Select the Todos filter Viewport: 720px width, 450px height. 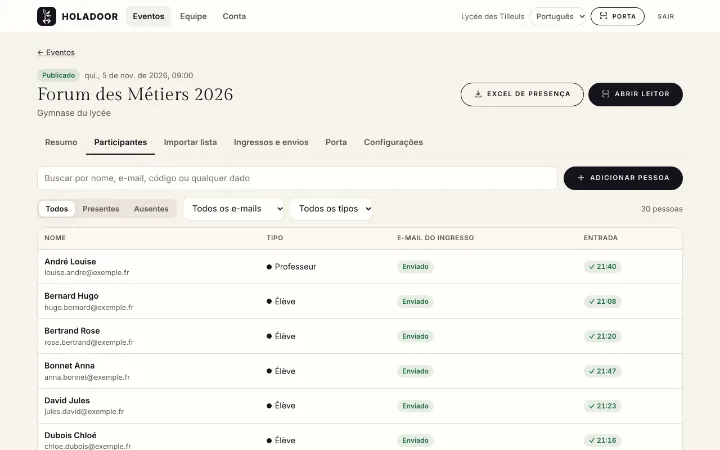coord(56,209)
